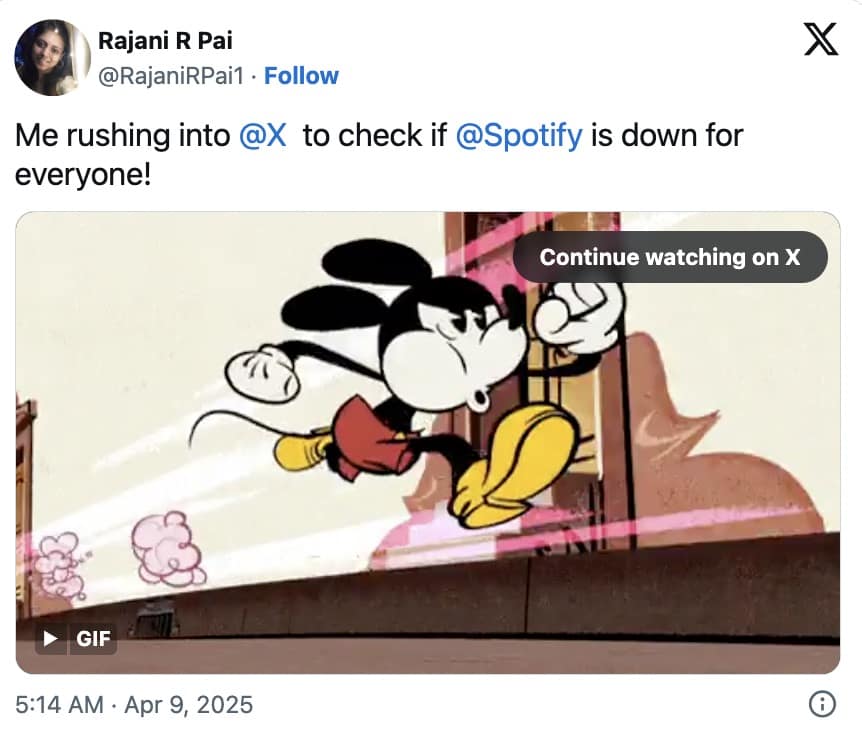Click the @RajaniRPai1 handle
The height and width of the screenshot is (734, 862).
coord(171,76)
